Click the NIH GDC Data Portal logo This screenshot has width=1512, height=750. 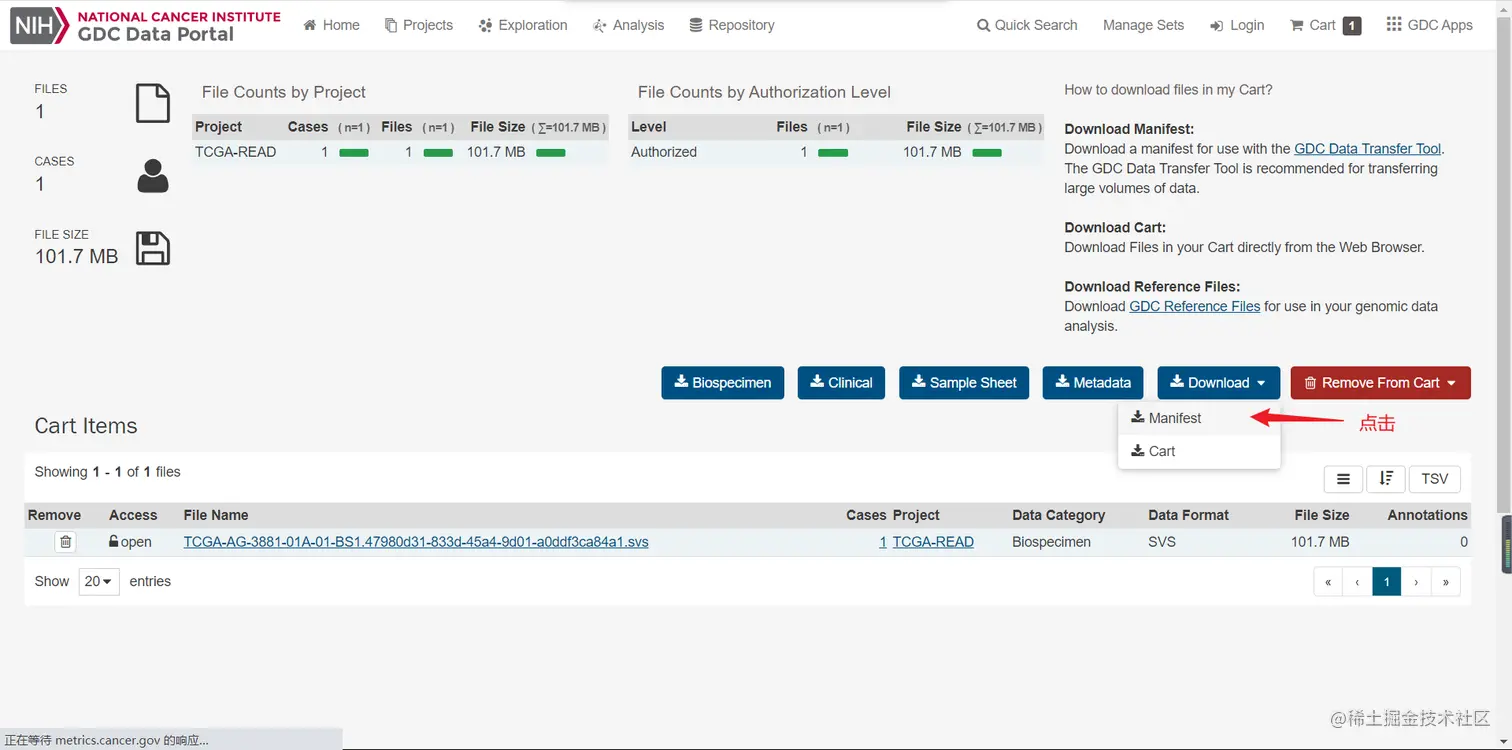pos(146,25)
